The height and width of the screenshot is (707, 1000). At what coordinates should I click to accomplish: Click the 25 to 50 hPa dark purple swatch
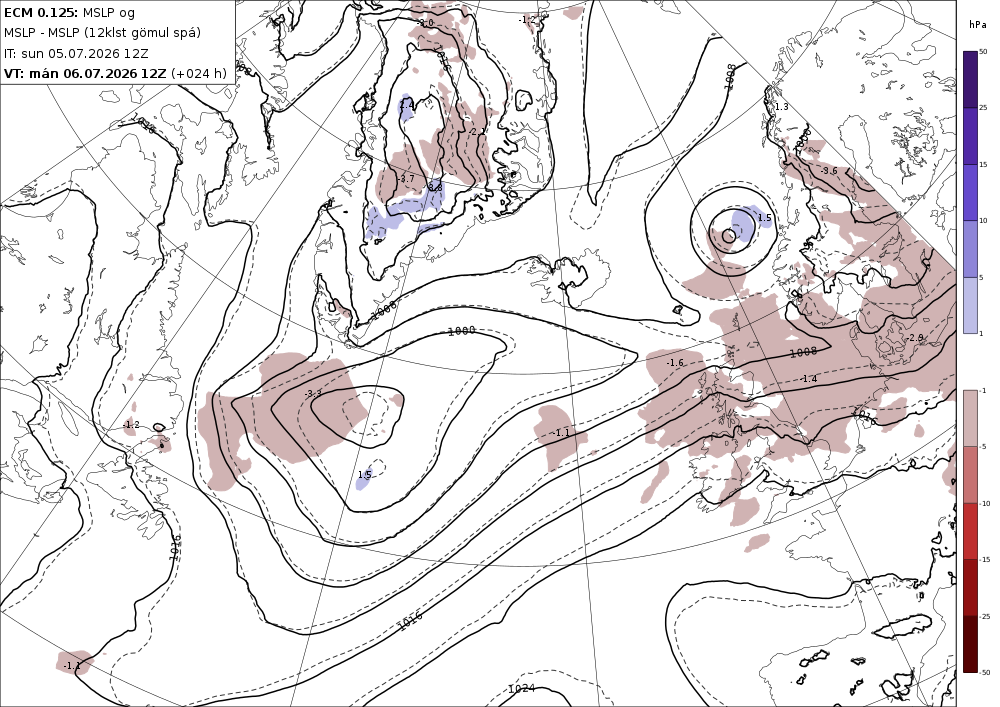tap(970, 80)
